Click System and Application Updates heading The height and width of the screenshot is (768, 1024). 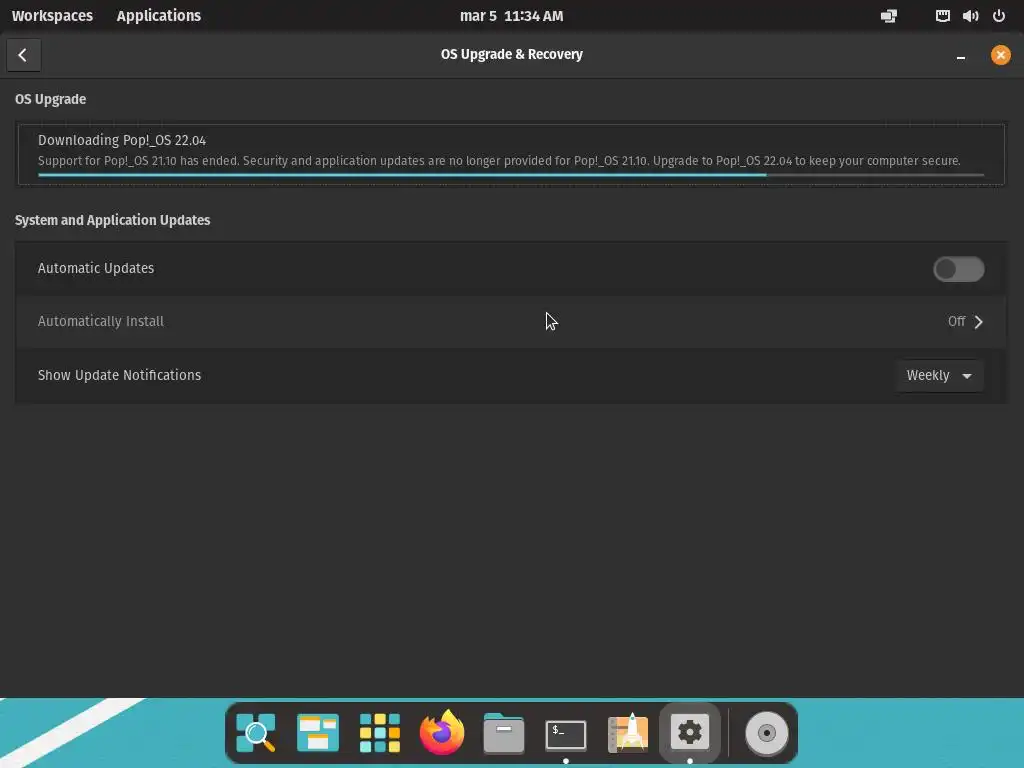coord(112,220)
